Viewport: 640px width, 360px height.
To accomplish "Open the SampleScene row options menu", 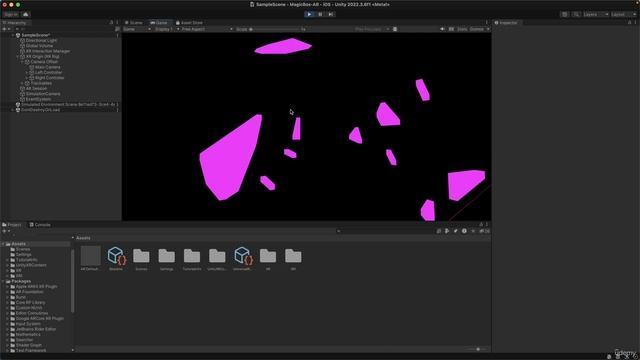I will click(x=118, y=35).
